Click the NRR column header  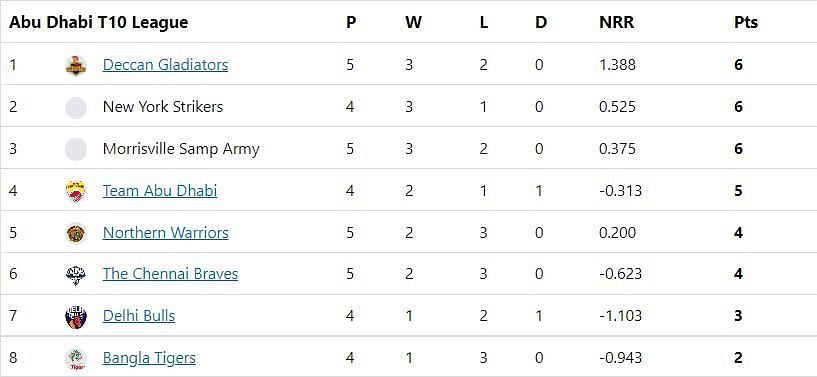[616, 22]
